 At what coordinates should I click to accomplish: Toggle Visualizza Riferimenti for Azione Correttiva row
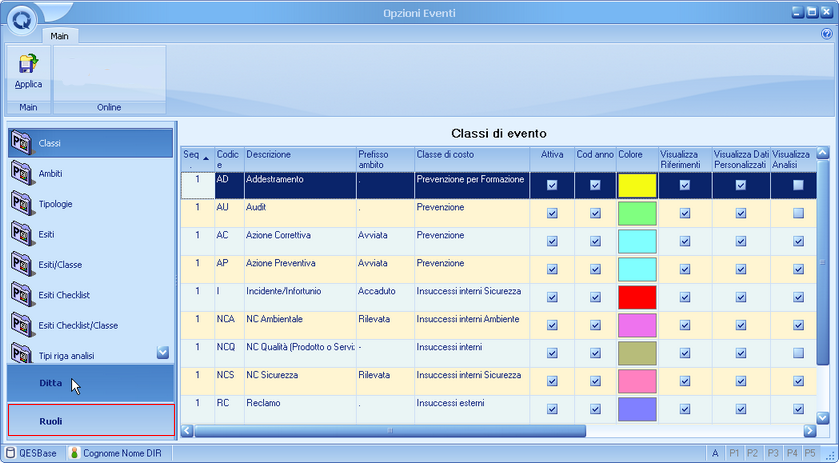tap(685, 241)
